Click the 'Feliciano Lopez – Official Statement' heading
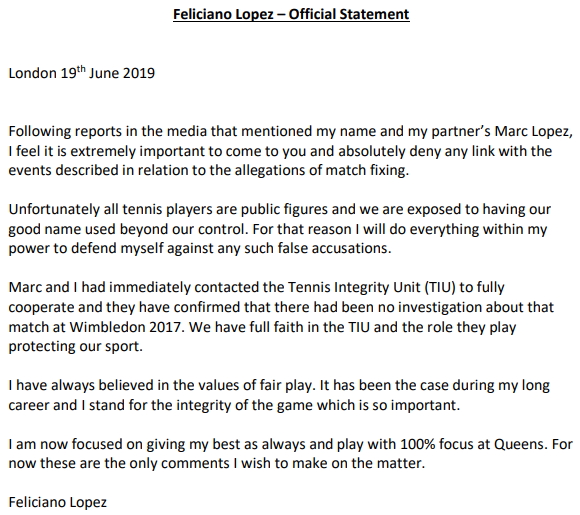 [x=291, y=14]
